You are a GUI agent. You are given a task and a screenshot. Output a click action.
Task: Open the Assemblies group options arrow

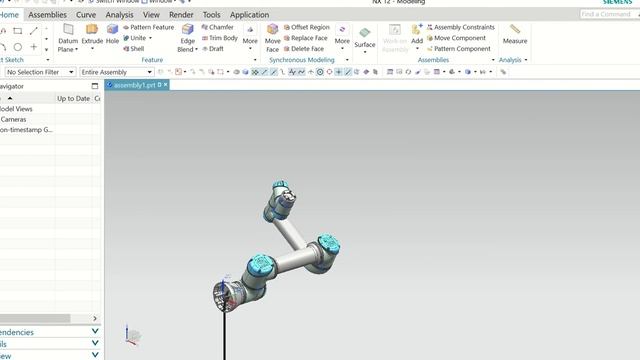[x=493, y=60]
